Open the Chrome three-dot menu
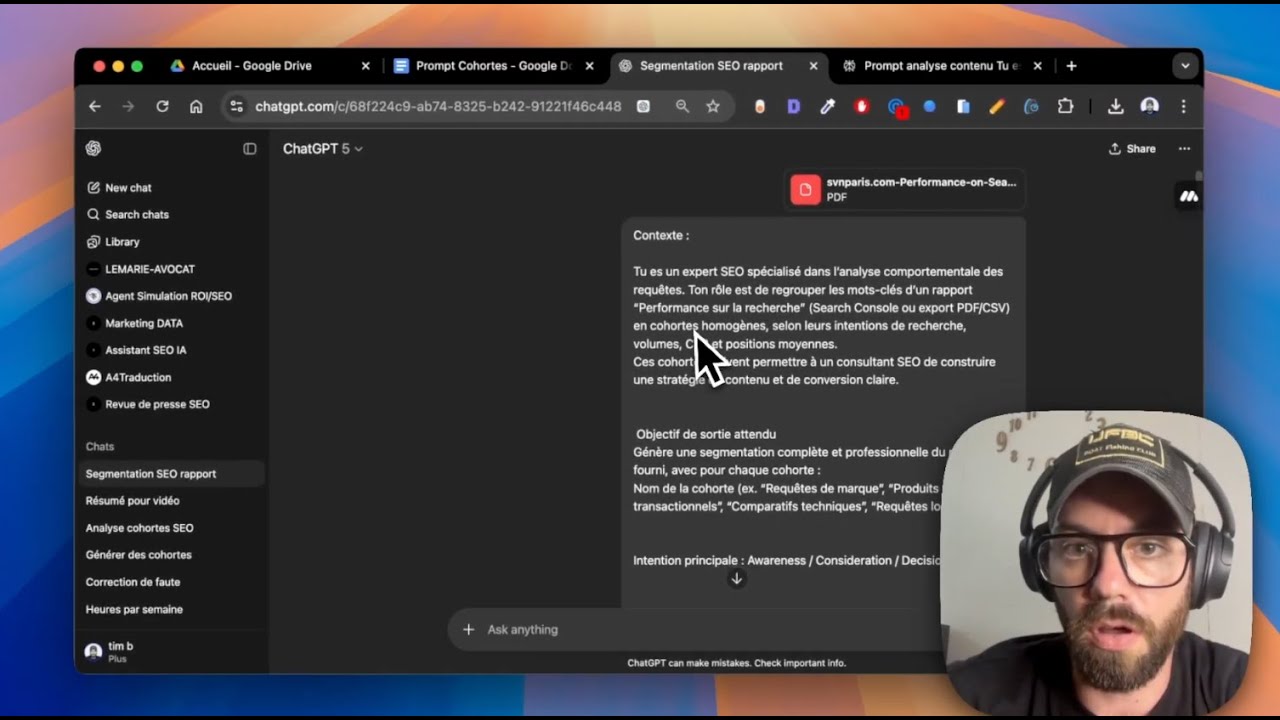The width and height of the screenshot is (1280, 720). tap(1184, 106)
